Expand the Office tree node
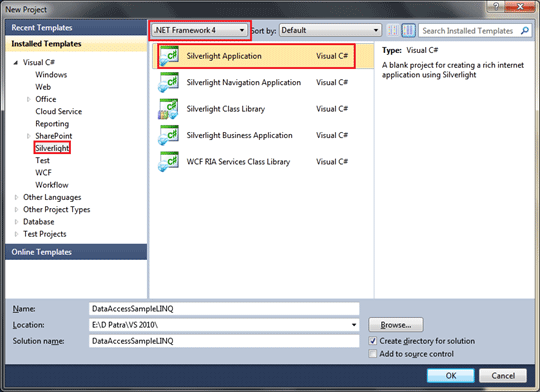 29,100
